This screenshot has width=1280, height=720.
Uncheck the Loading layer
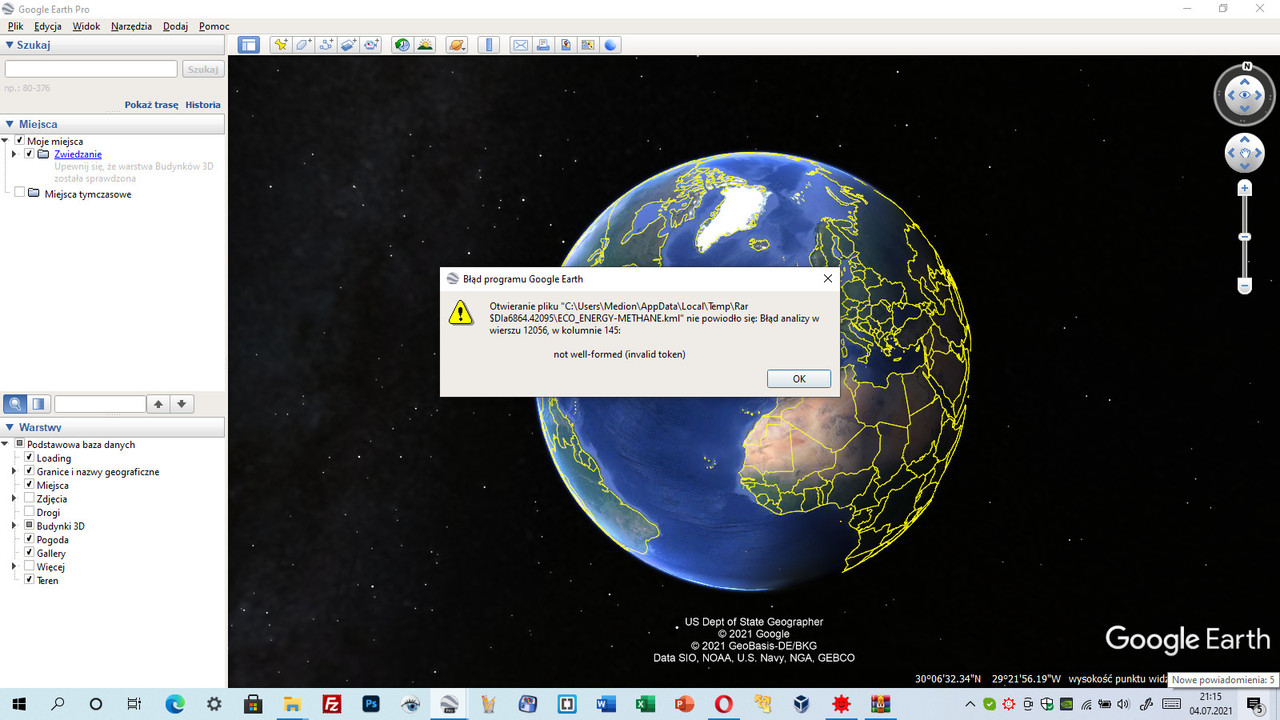29,457
